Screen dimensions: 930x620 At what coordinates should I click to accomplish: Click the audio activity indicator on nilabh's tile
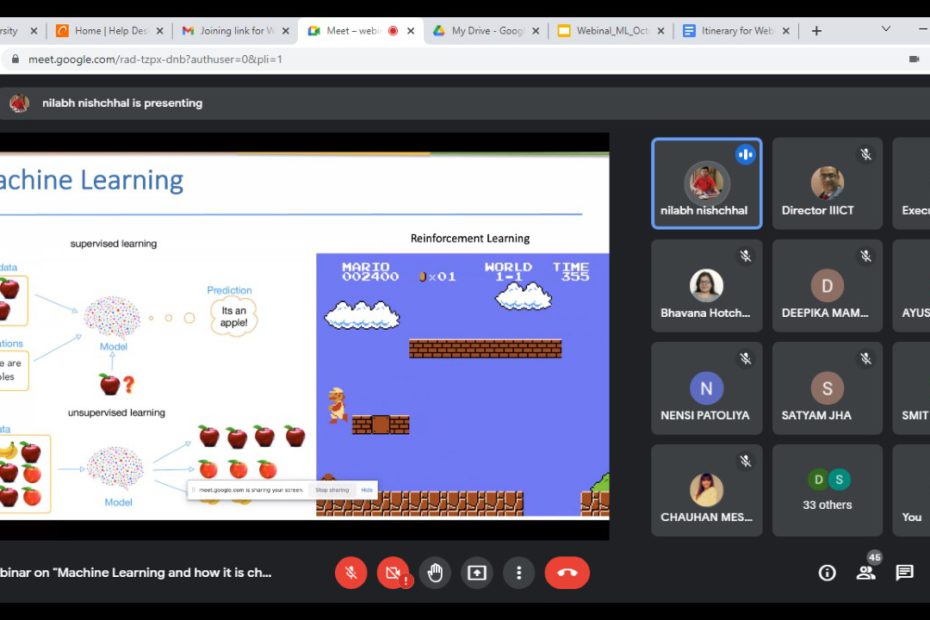(x=745, y=154)
